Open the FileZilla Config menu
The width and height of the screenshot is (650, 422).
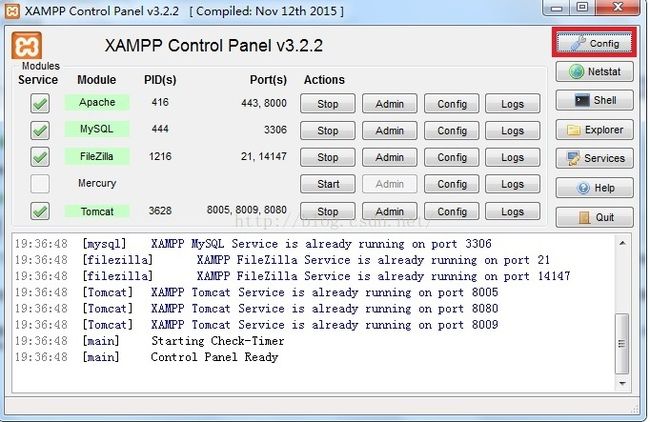(451, 158)
